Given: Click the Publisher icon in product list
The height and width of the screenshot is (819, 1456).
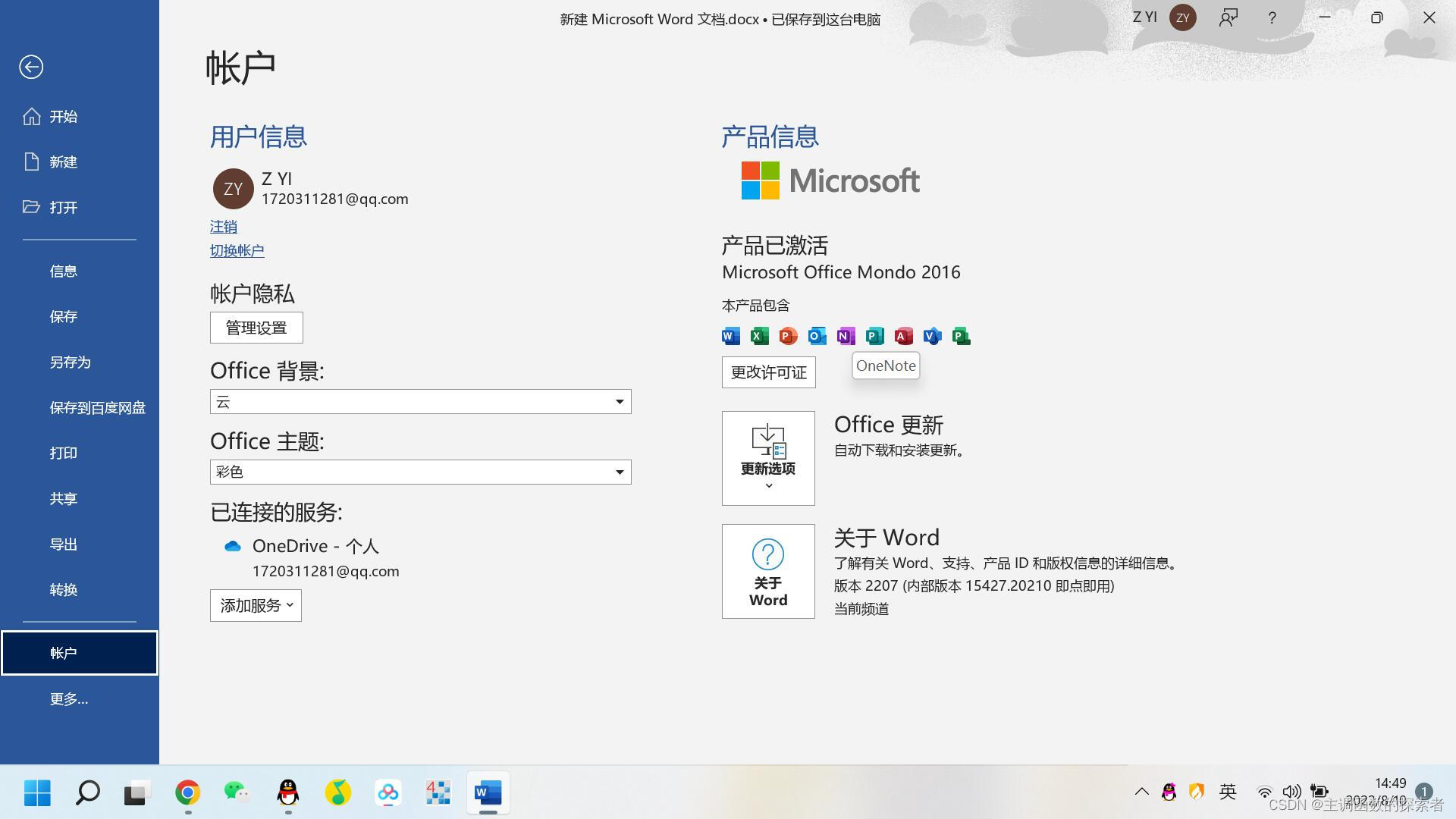Looking at the screenshot, I should [875, 336].
